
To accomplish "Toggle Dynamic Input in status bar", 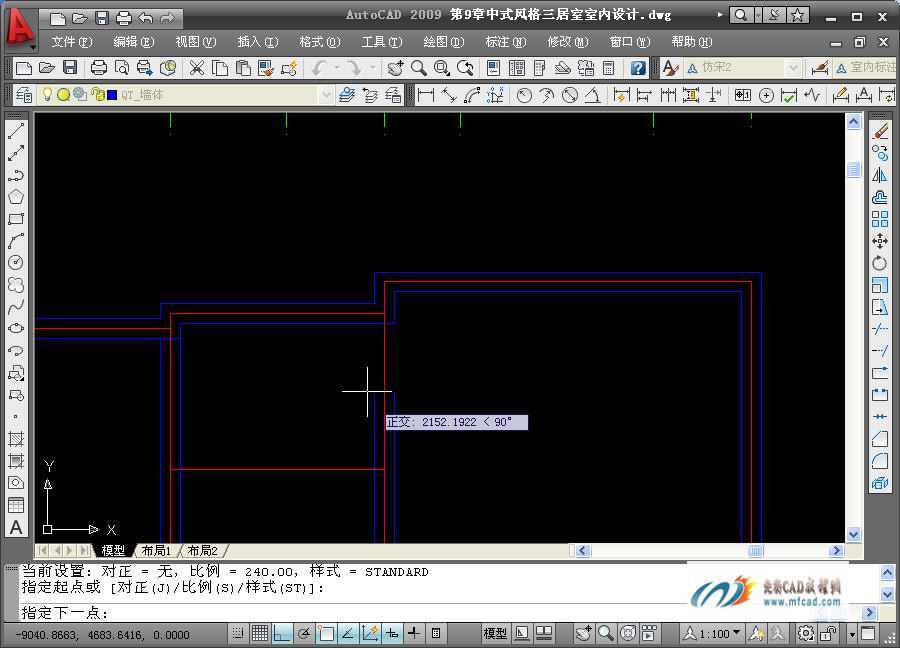I will (392, 634).
